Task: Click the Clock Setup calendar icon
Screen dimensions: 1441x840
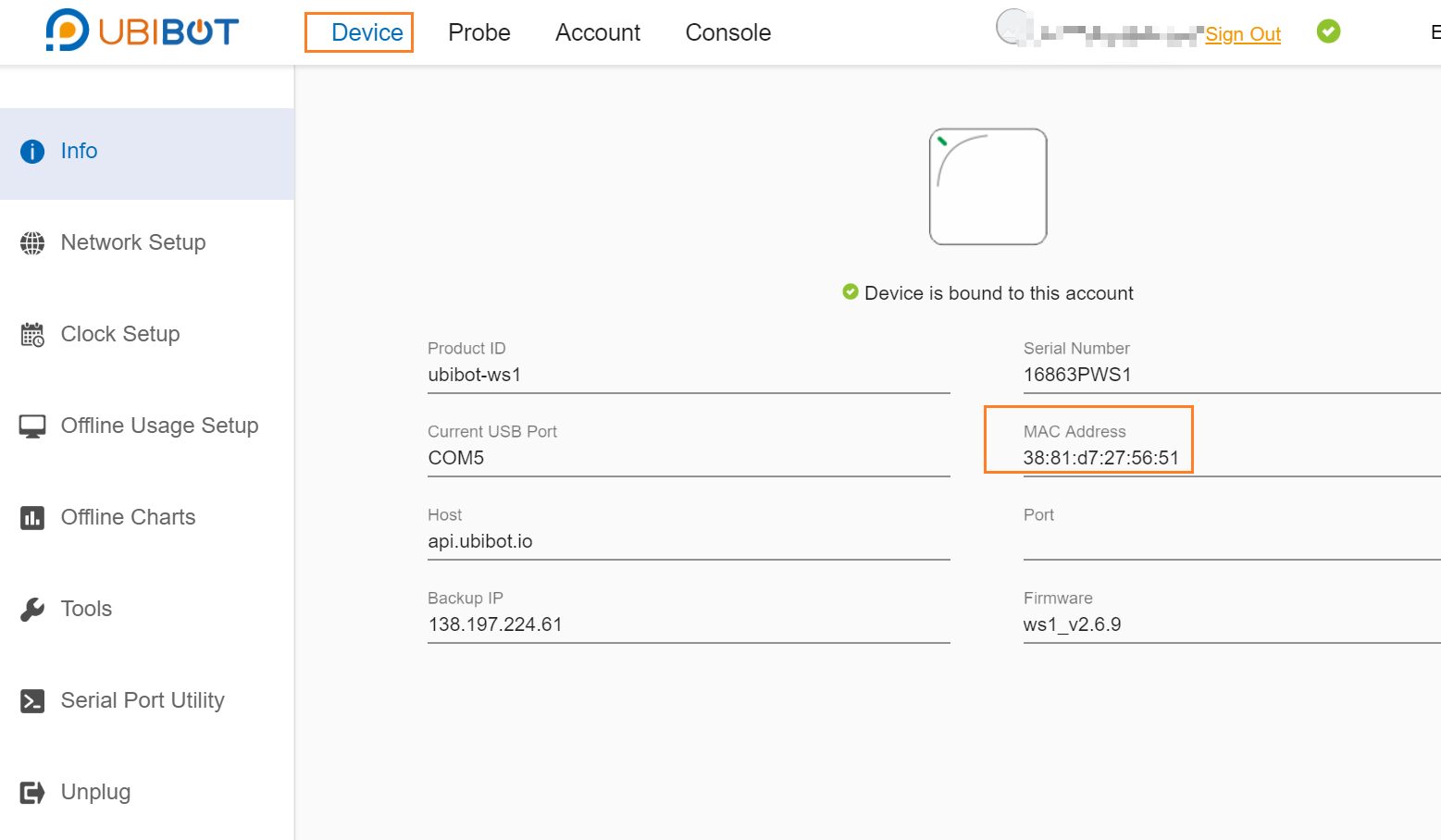Action: (x=32, y=334)
